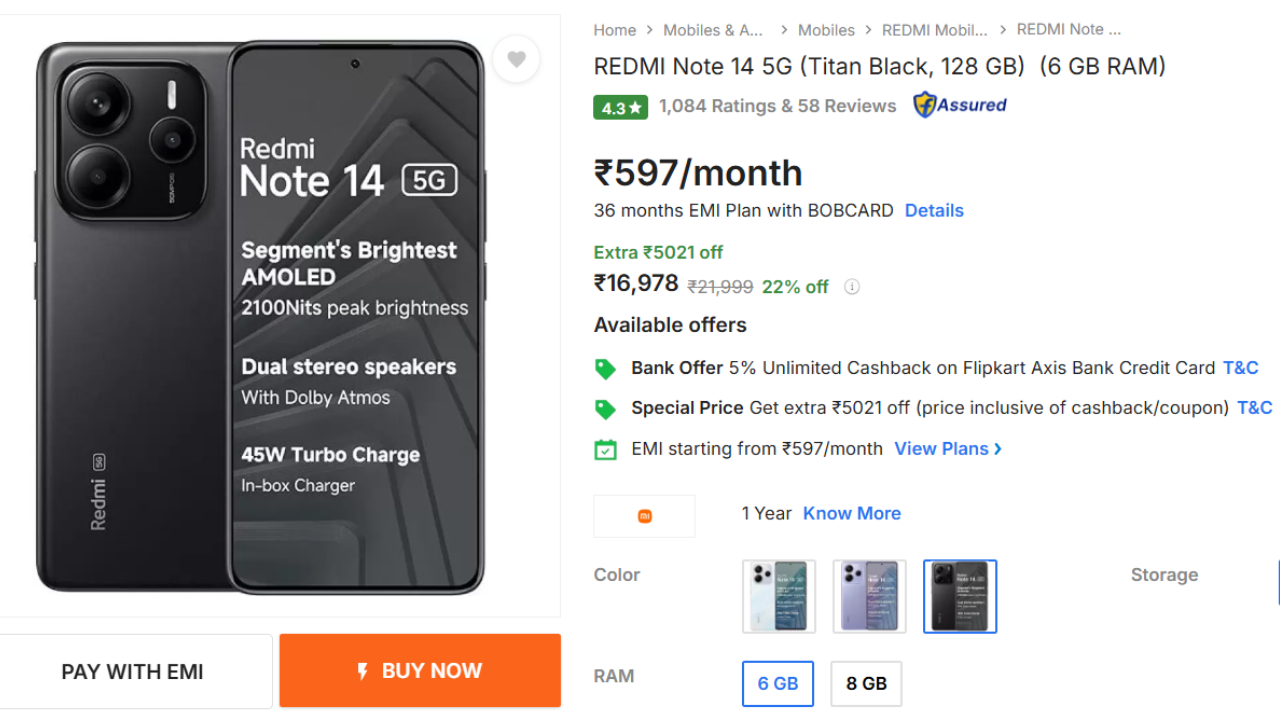Expand the REDMI Mobil... breadcrumb
This screenshot has height=720, width=1280.
click(934, 30)
